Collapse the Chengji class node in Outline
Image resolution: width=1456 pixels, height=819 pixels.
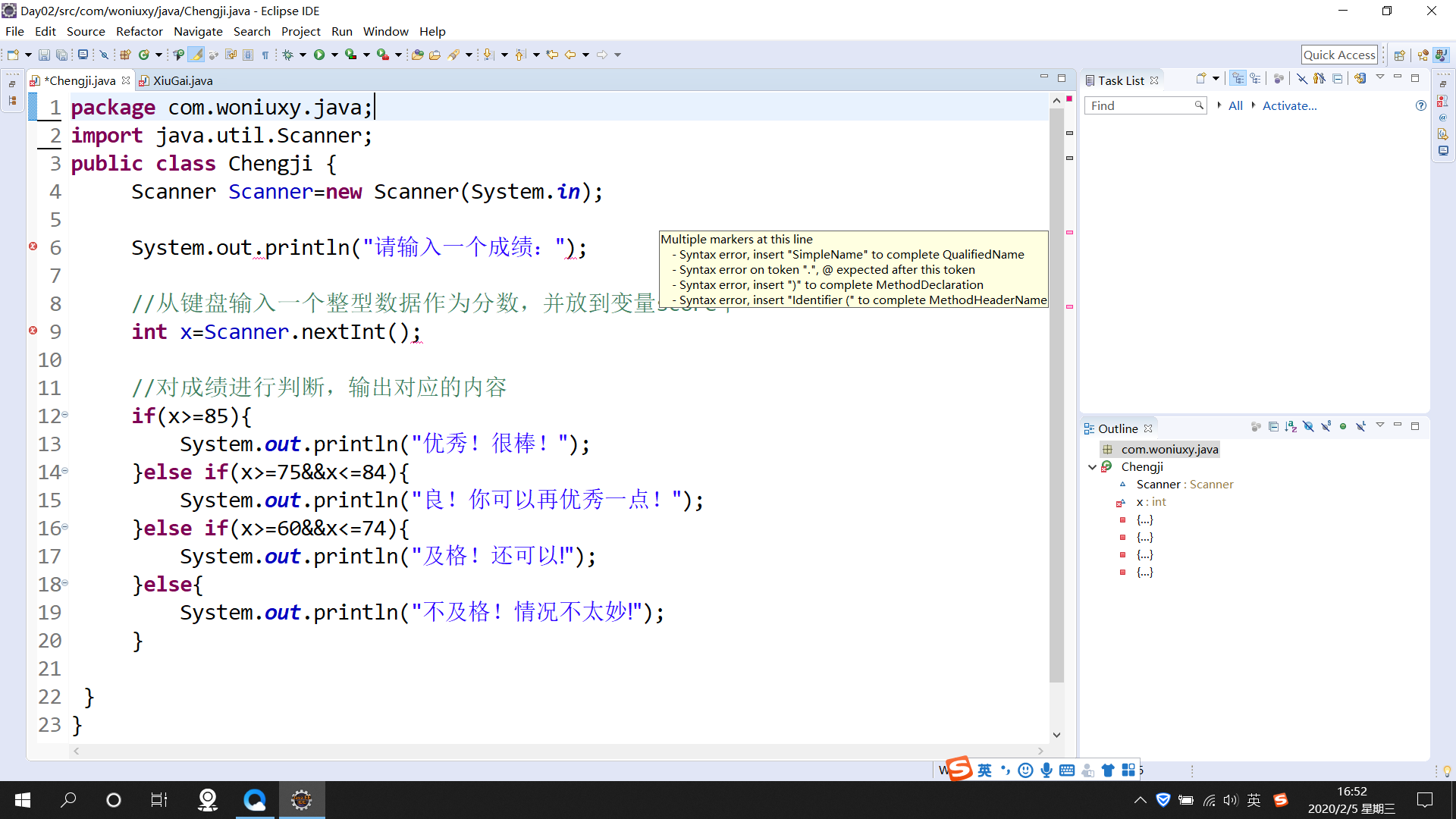point(1093,467)
